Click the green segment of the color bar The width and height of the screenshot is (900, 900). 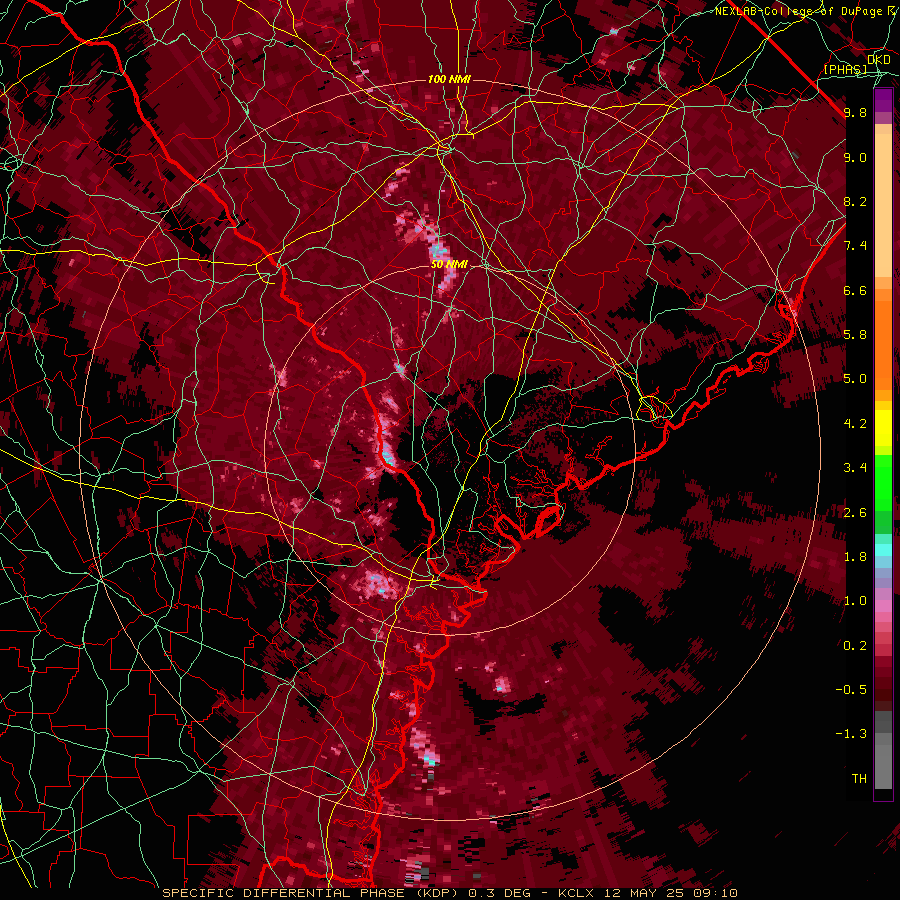click(x=883, y=485)
